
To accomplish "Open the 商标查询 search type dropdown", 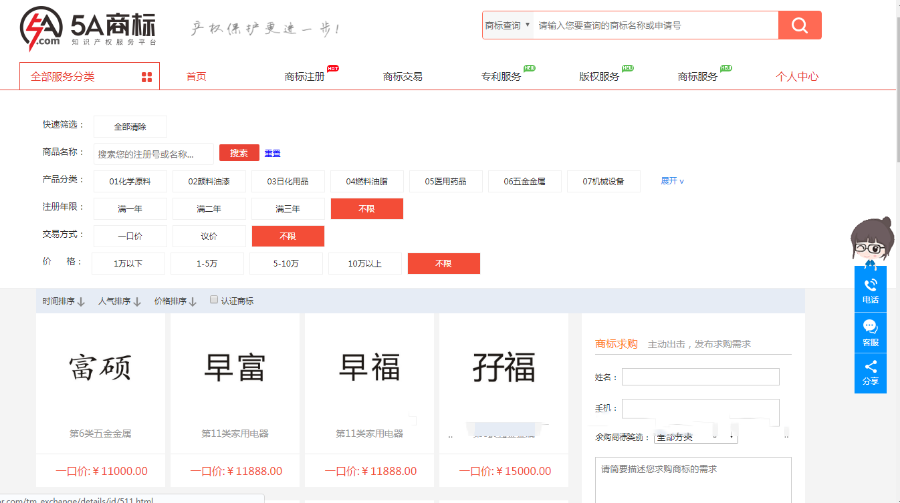I will [x=506, y=25].
